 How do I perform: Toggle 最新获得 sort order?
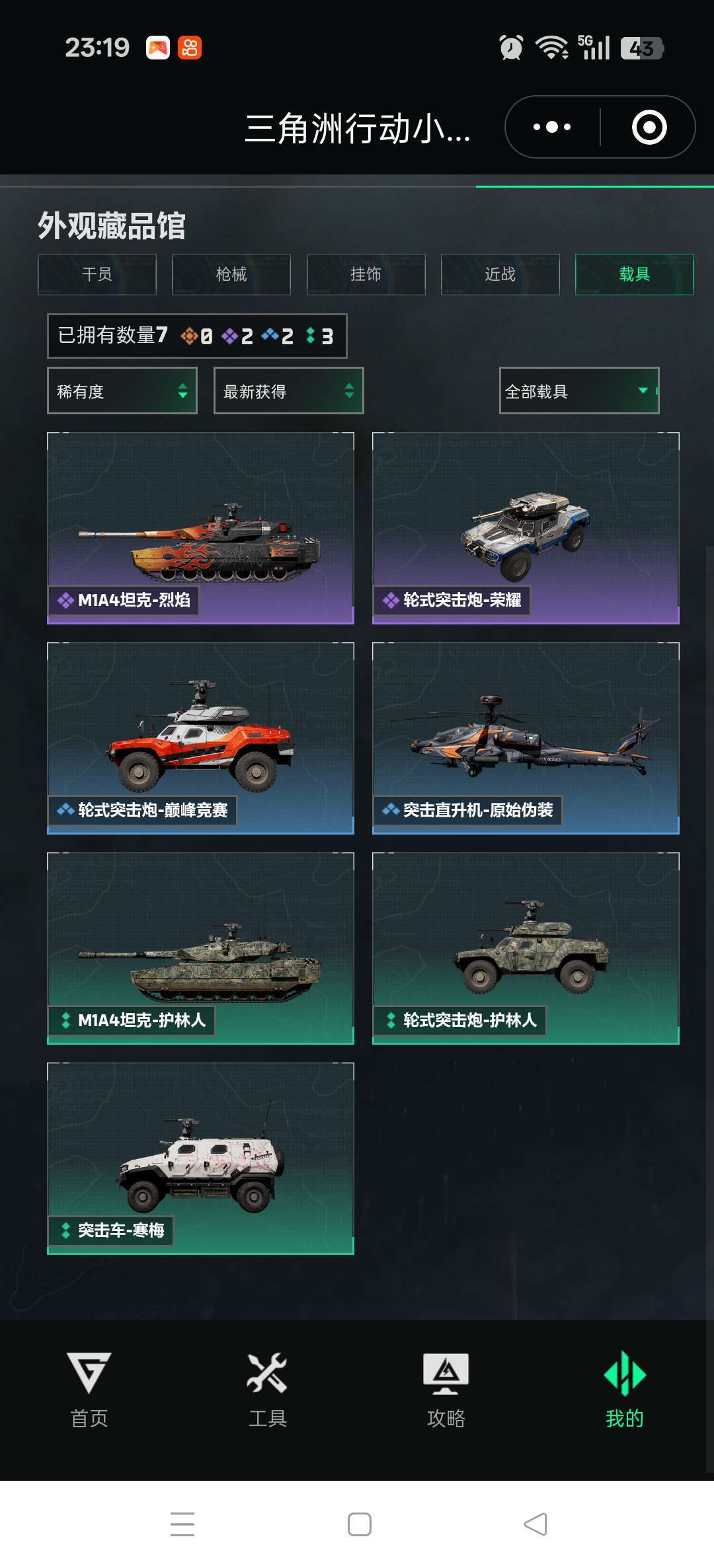(289, 391)
